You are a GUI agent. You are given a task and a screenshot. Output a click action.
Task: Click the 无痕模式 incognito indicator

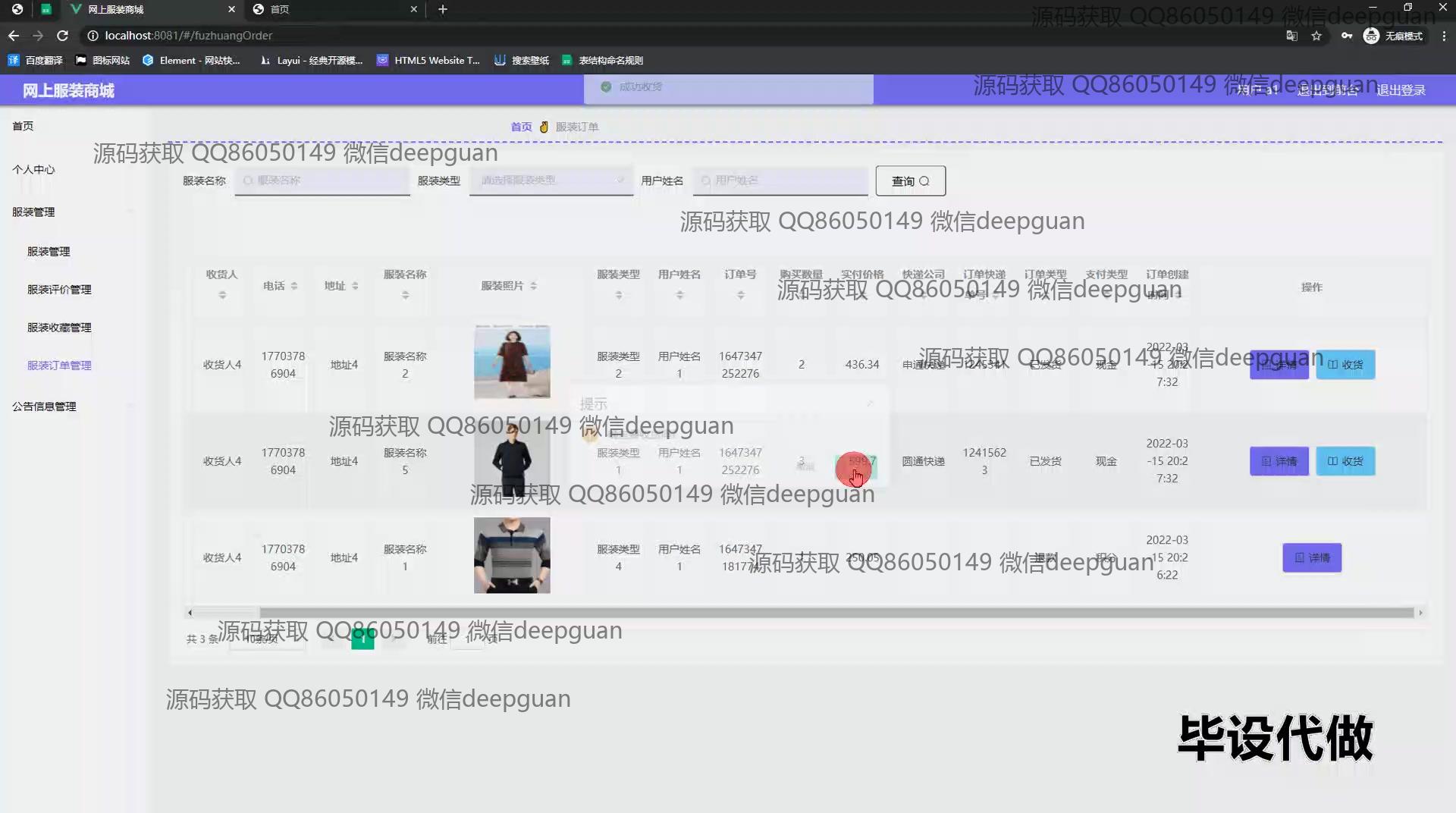1393,36
